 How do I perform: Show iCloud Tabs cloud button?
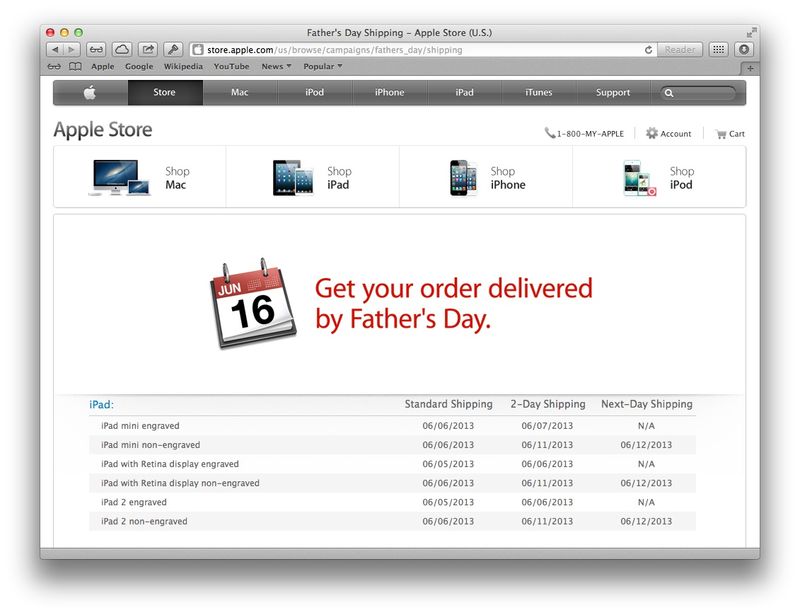coord(121,50)
